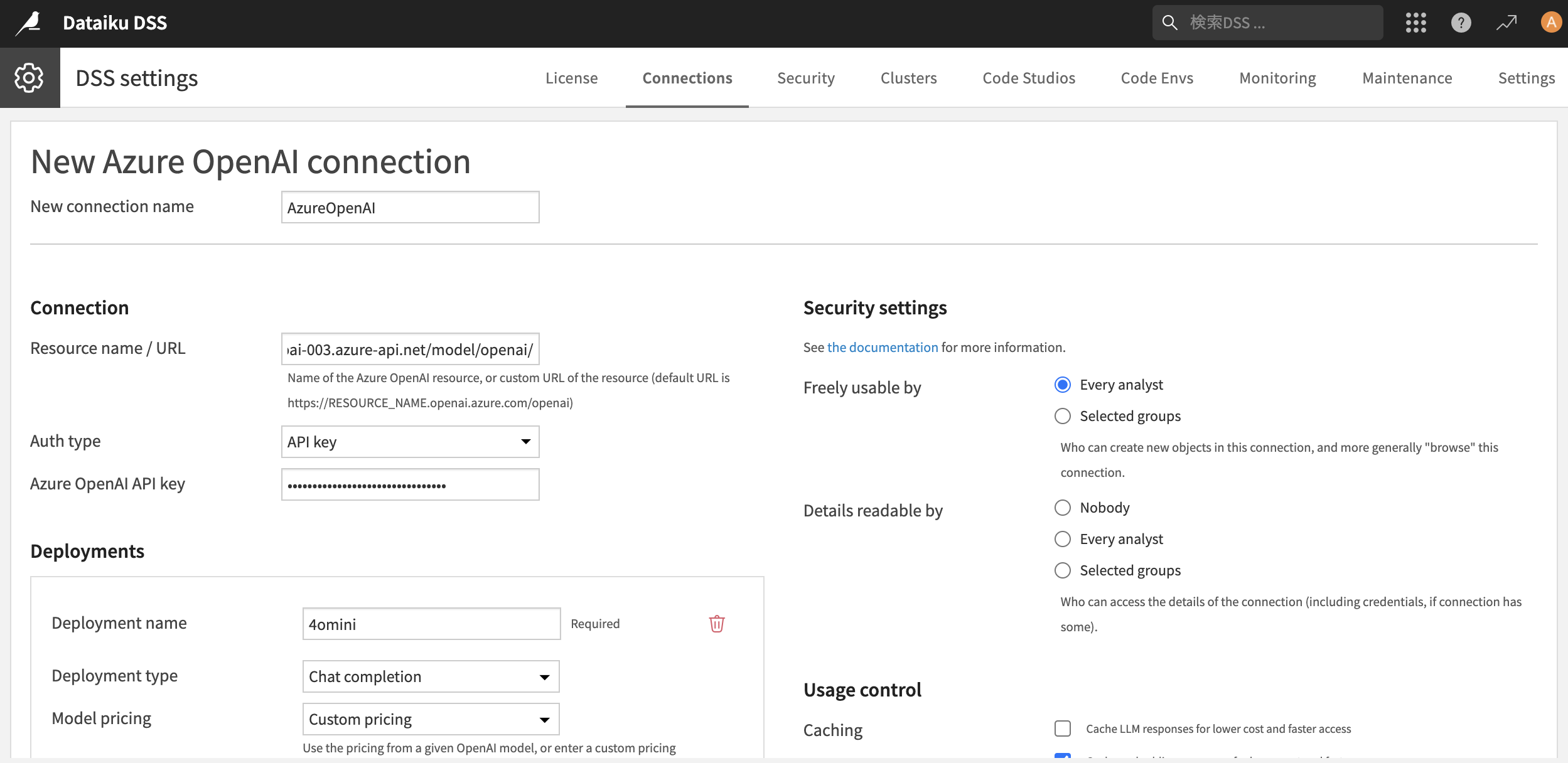
Task: Click the Deployment name input field
Action: (431, 624)
